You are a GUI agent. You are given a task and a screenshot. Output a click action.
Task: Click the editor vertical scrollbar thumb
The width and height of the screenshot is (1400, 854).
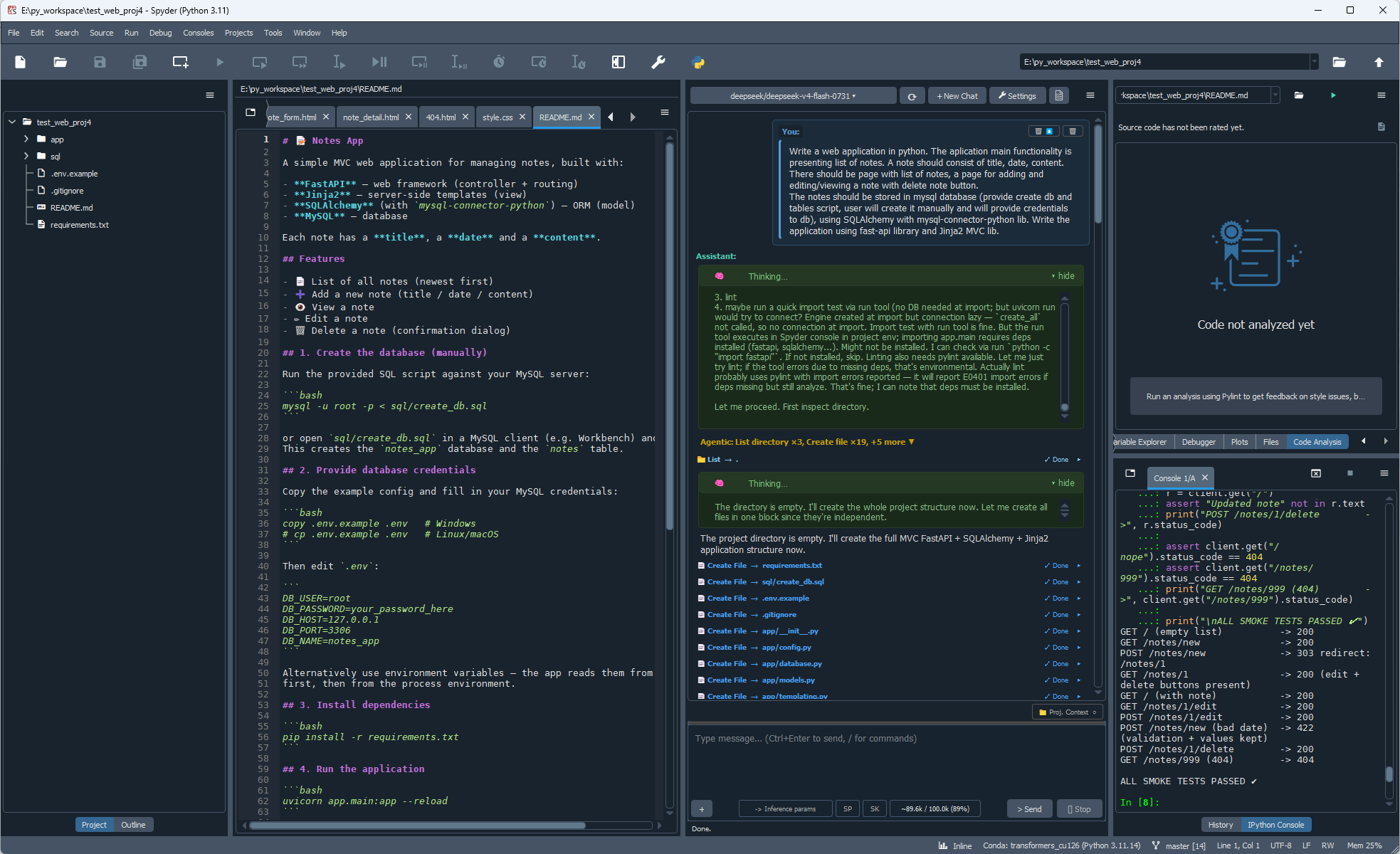tap(669, 337)
